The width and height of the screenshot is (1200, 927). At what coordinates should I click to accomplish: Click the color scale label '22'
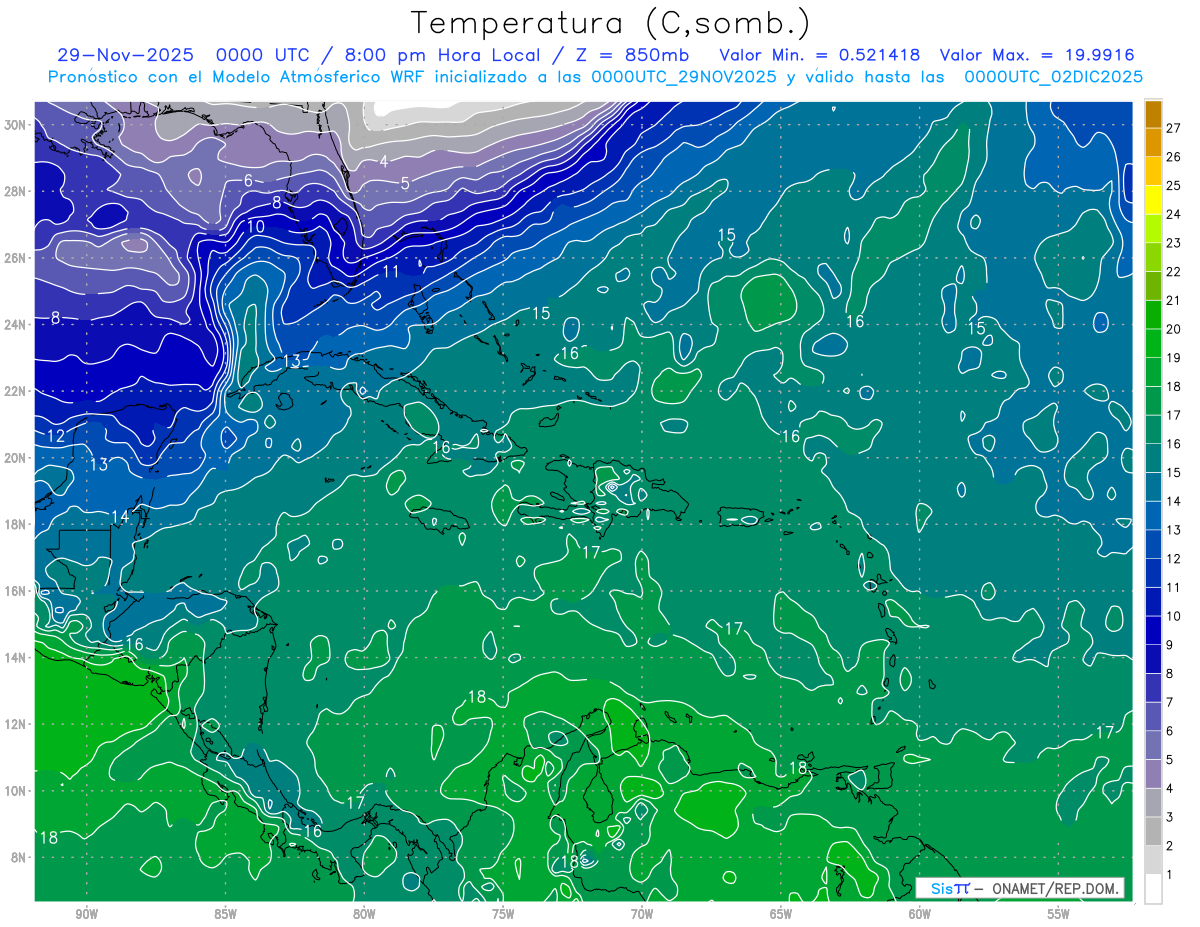1174,271
